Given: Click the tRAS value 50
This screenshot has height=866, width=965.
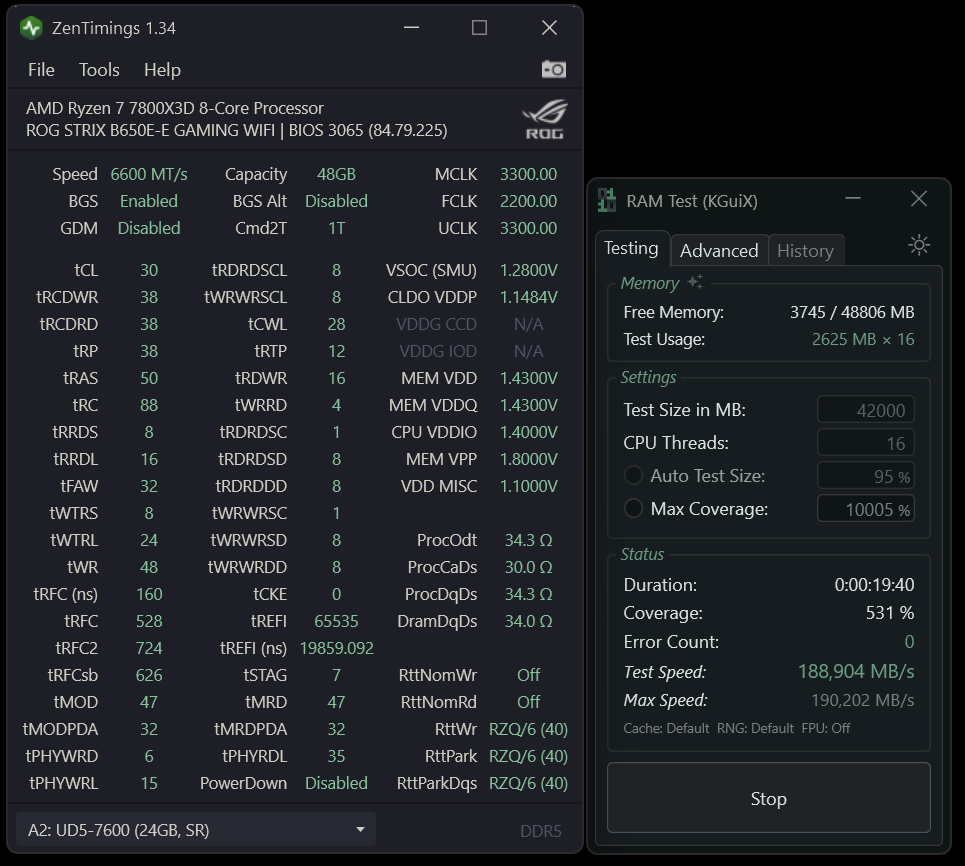Looking at the screenshot, I should (149, 378).
